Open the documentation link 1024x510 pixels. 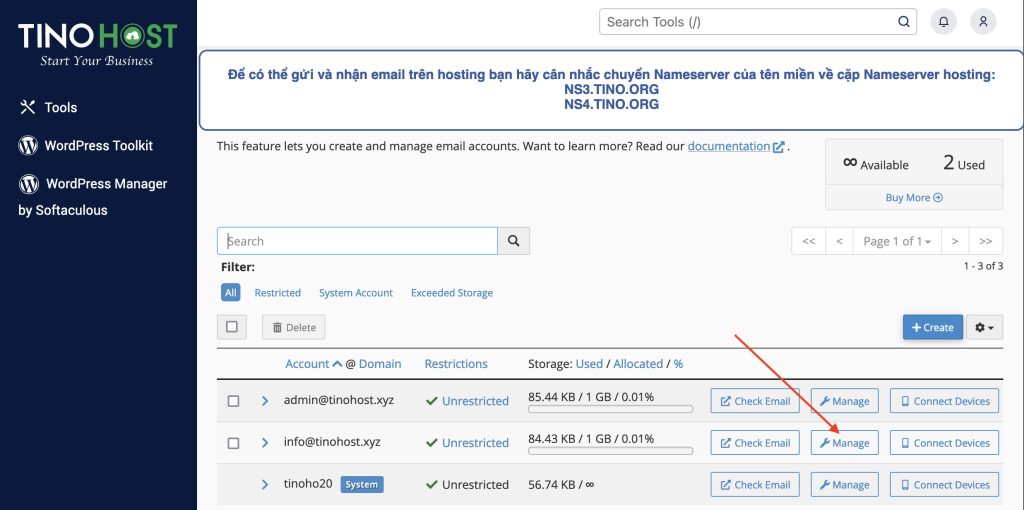click(729, 146)
